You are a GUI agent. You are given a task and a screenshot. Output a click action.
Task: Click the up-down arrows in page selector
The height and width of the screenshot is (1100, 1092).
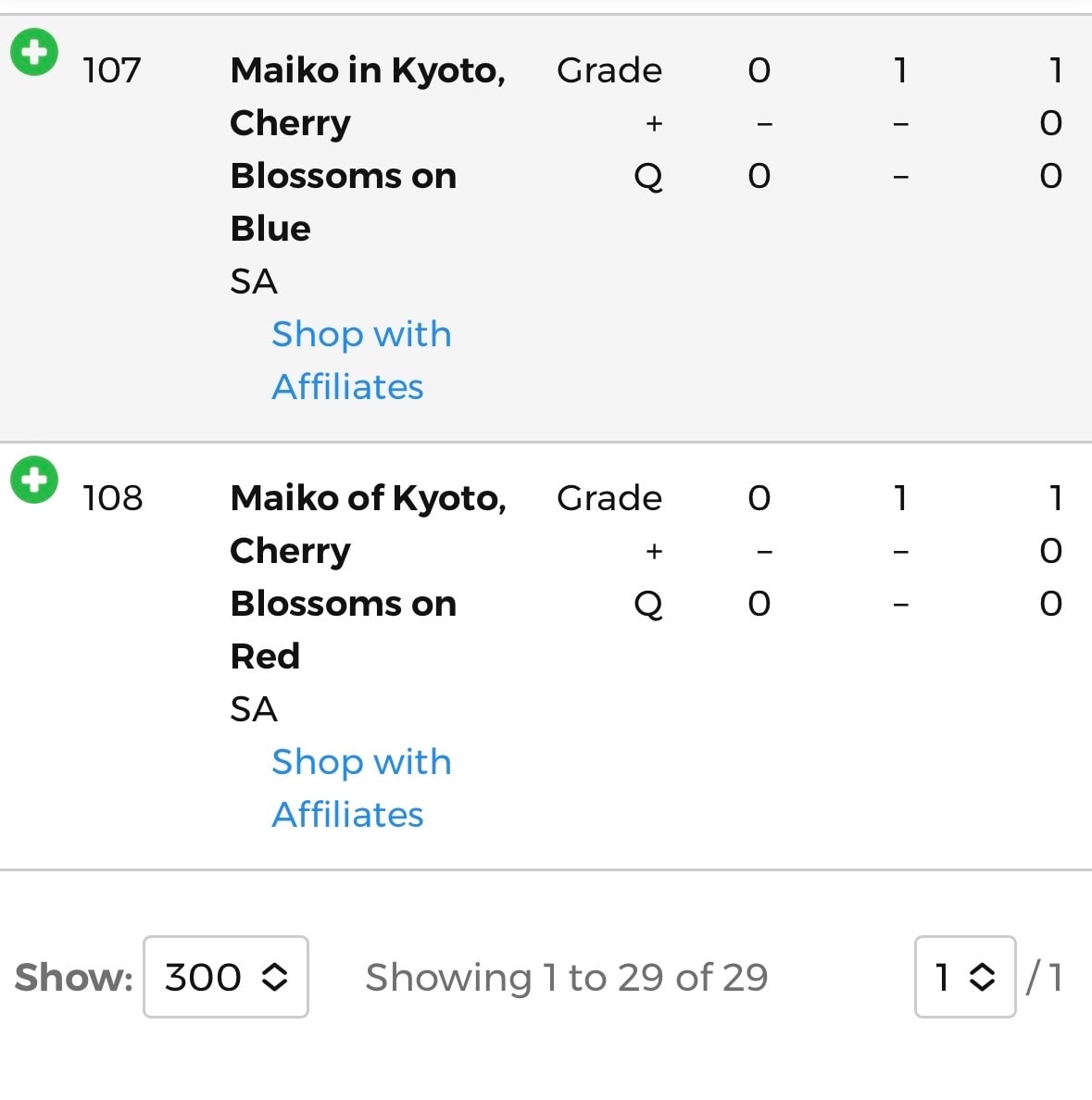982,977
